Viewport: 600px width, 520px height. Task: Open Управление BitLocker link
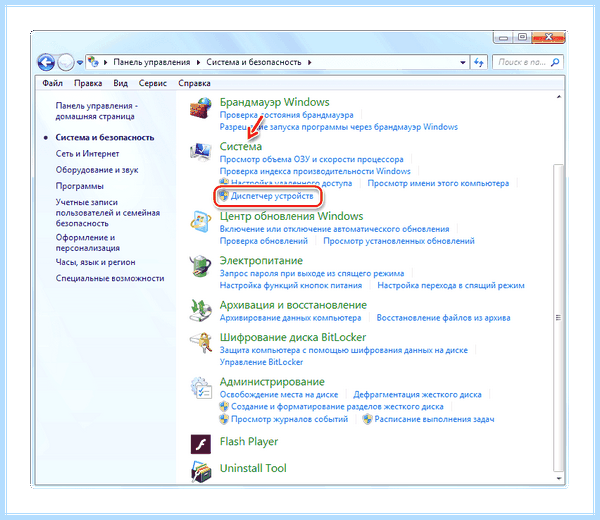click(x=261, y=362)
